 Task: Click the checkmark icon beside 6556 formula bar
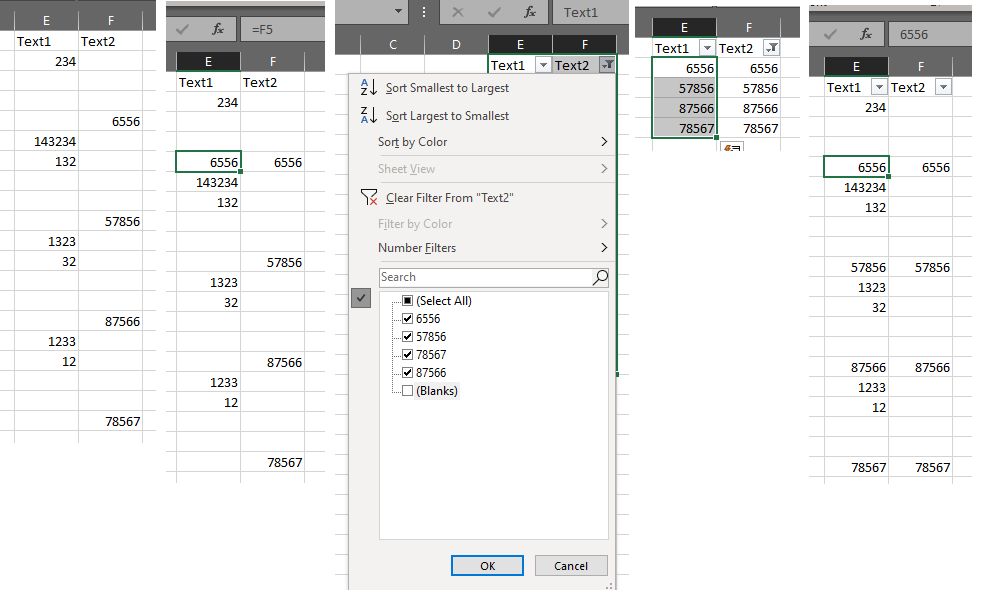point(830,34)
